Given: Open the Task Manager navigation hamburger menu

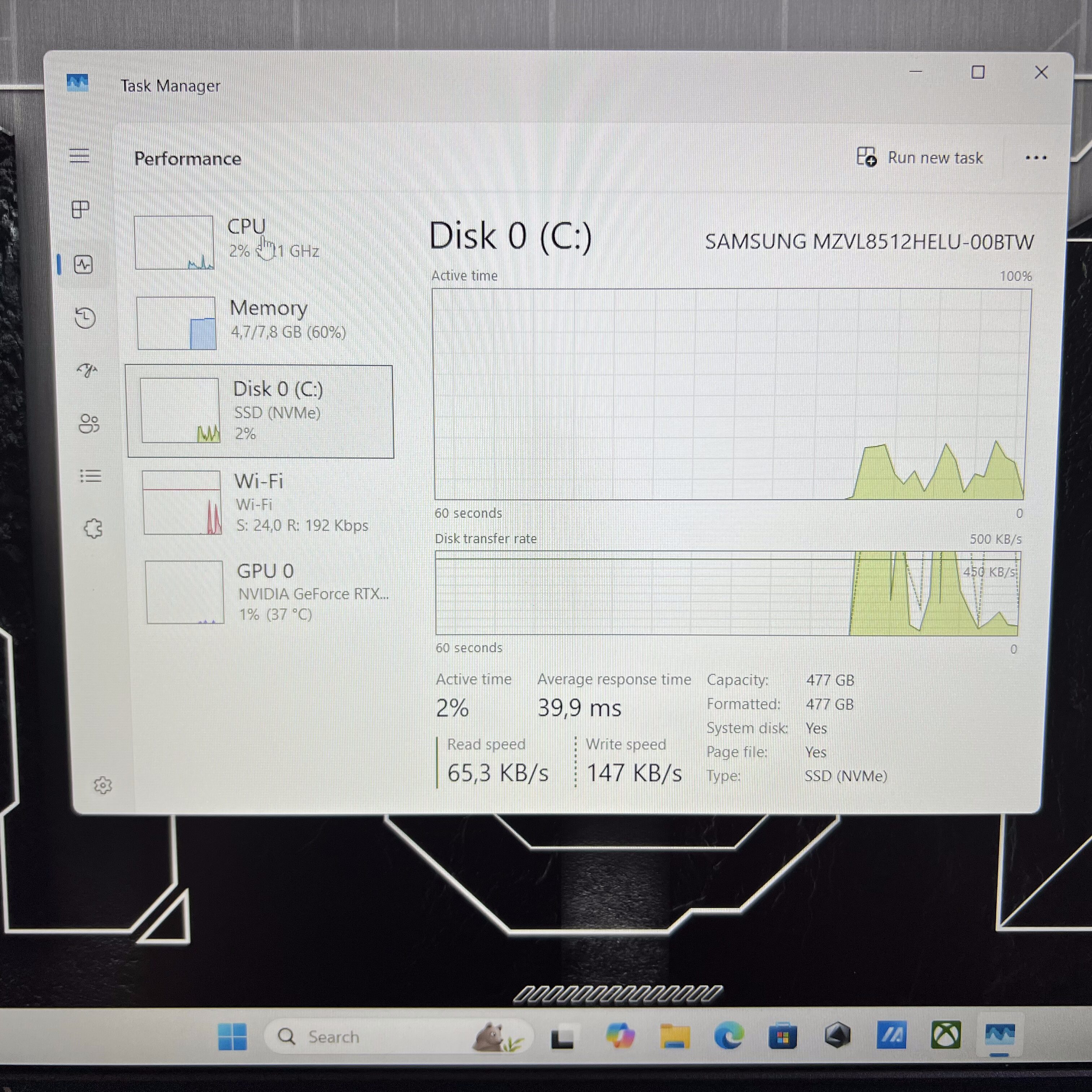Looking at the screenshot, I should point(79,155).
